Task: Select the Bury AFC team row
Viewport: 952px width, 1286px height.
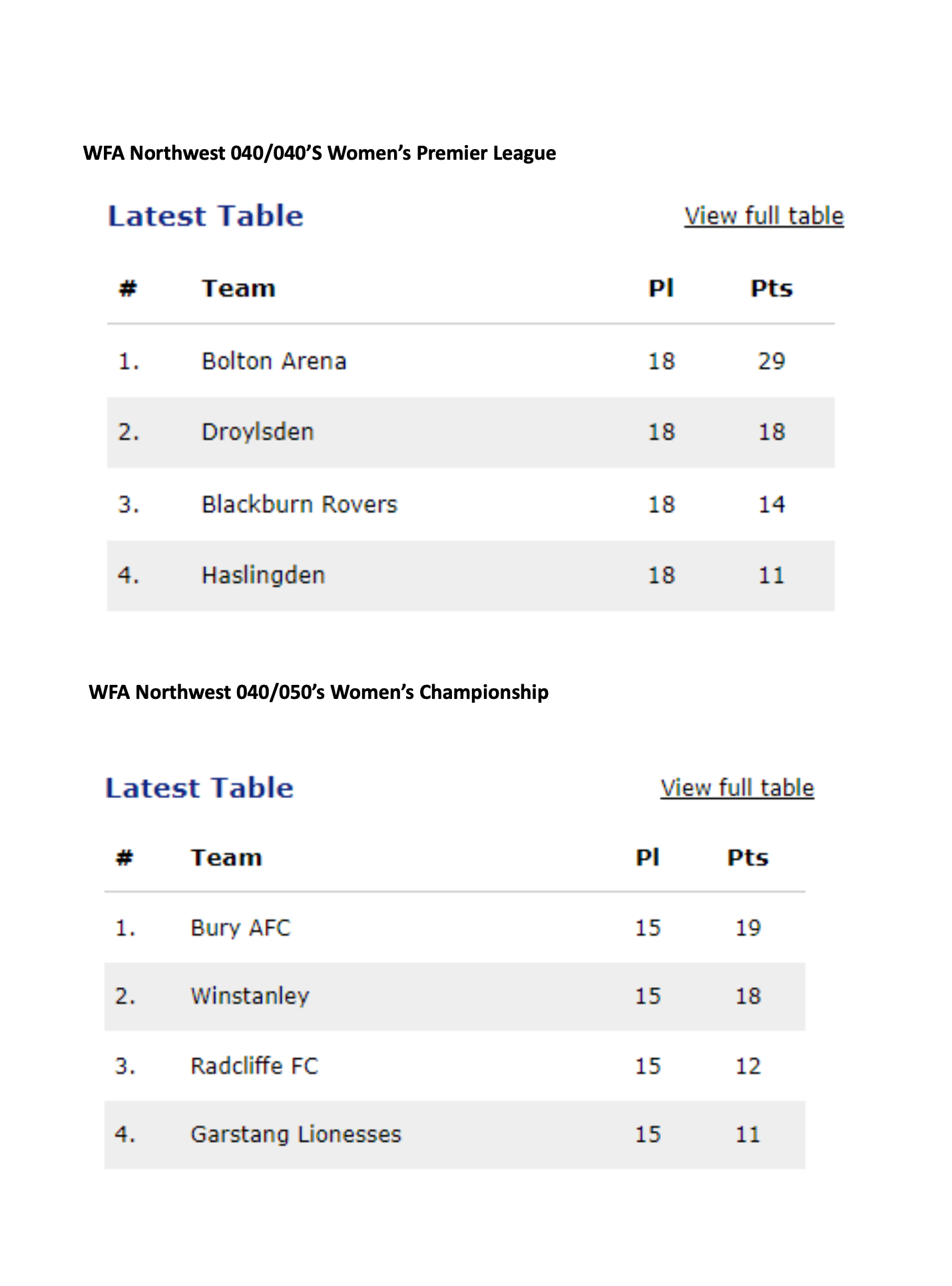Action: point(455,928)
